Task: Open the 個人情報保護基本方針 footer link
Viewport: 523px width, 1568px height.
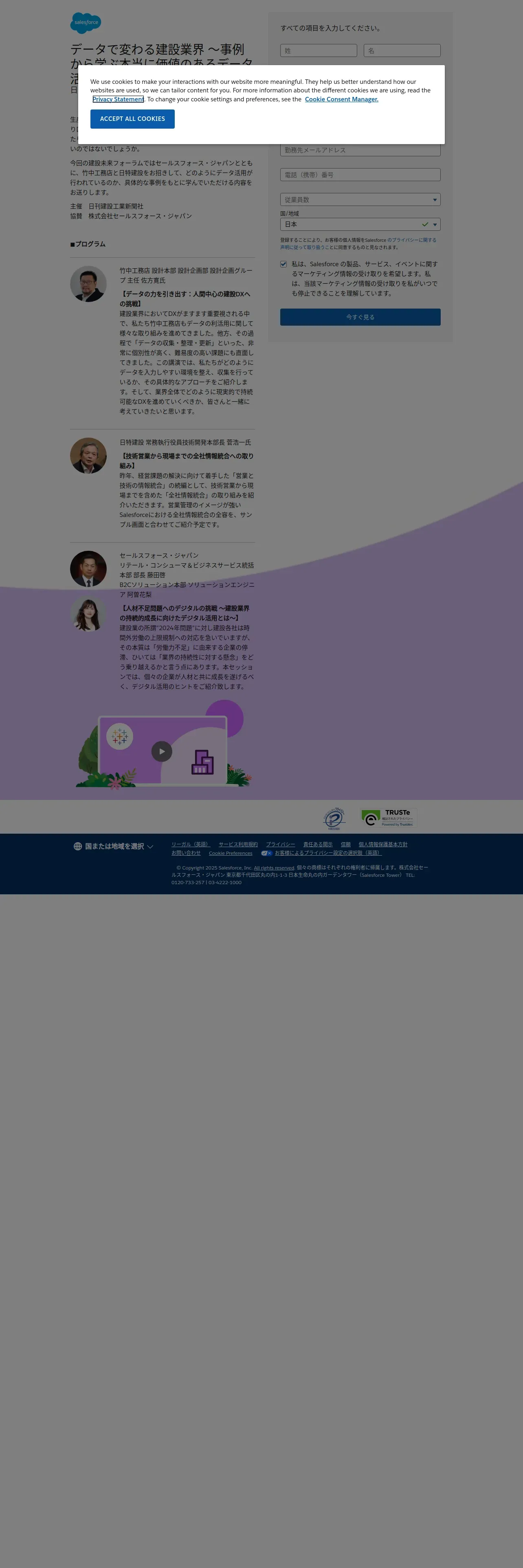Action: tap(383, 844)
